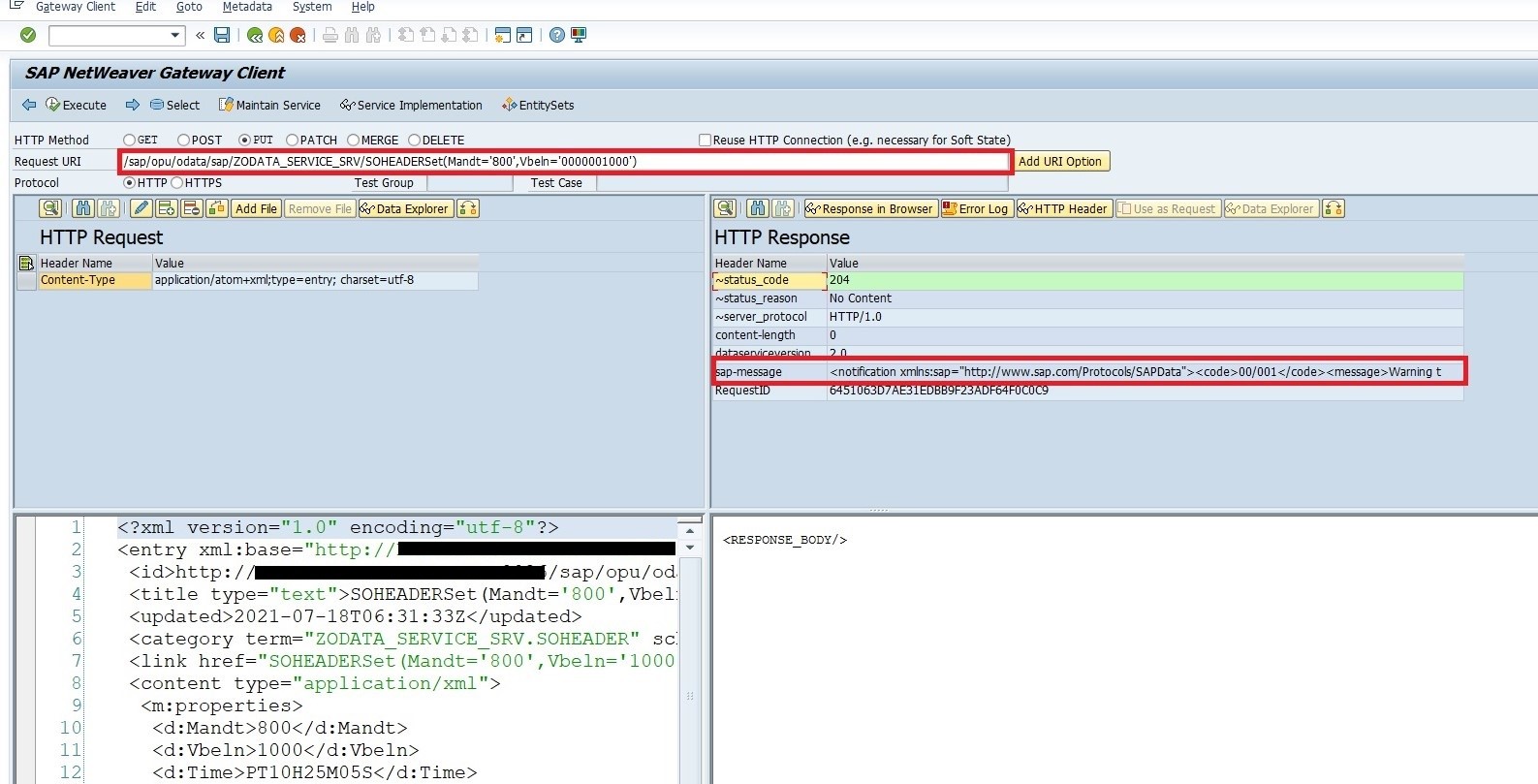Viewport: 1538px width, 784px height.
Task: Click the ~status_code header cell
Action: click(x=769, y=281)
